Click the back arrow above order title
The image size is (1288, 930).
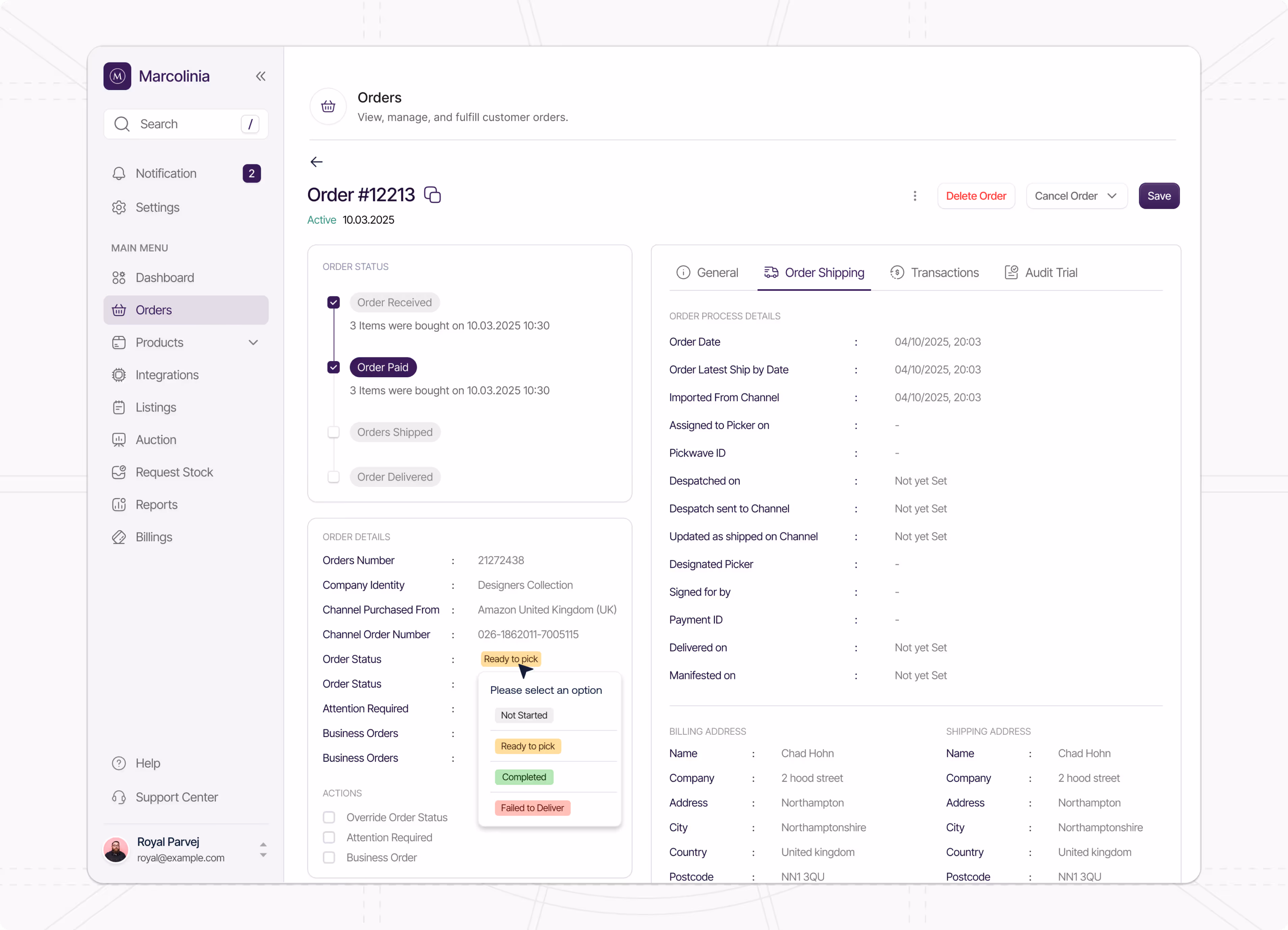click(316, 162)
